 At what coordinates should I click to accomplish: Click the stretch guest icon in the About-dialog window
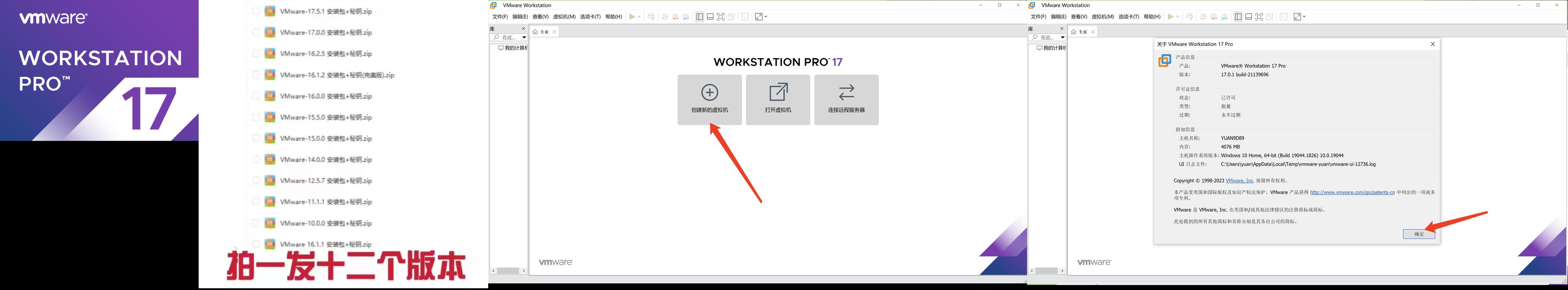pos(1298,17)
